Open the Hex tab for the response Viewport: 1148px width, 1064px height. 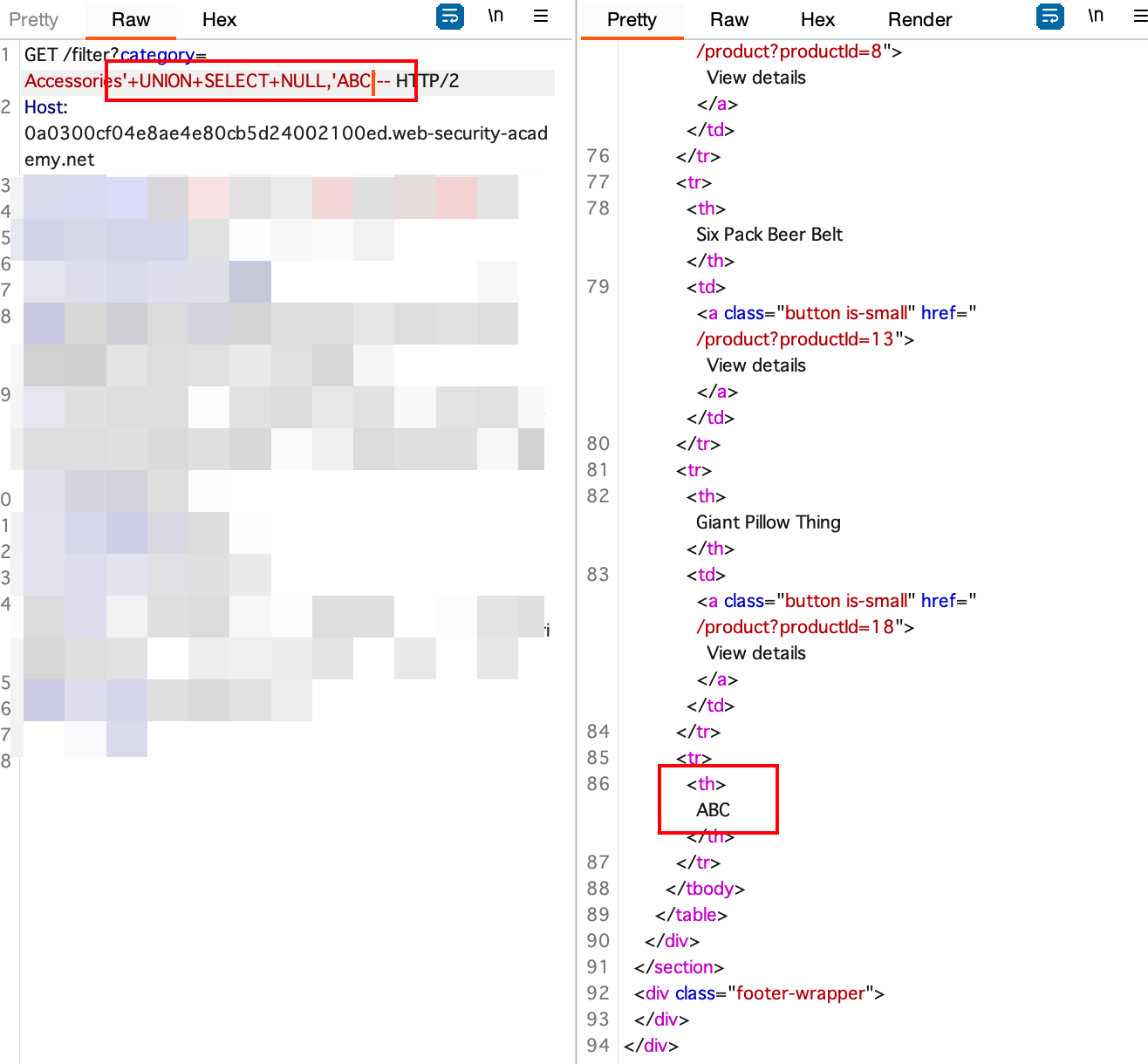(x=817, y=19)
